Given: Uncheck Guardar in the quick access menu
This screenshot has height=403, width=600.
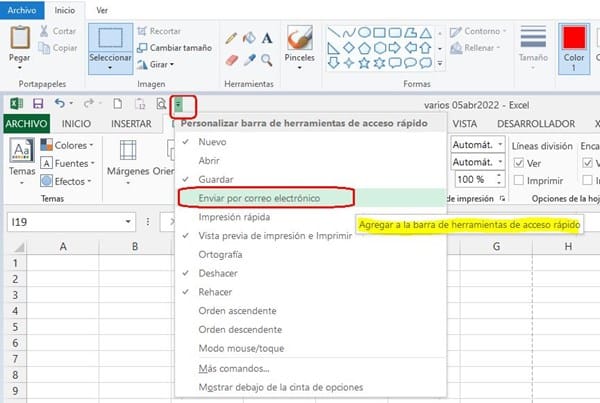Looking at the screenshot, I should tap(310, 179).
